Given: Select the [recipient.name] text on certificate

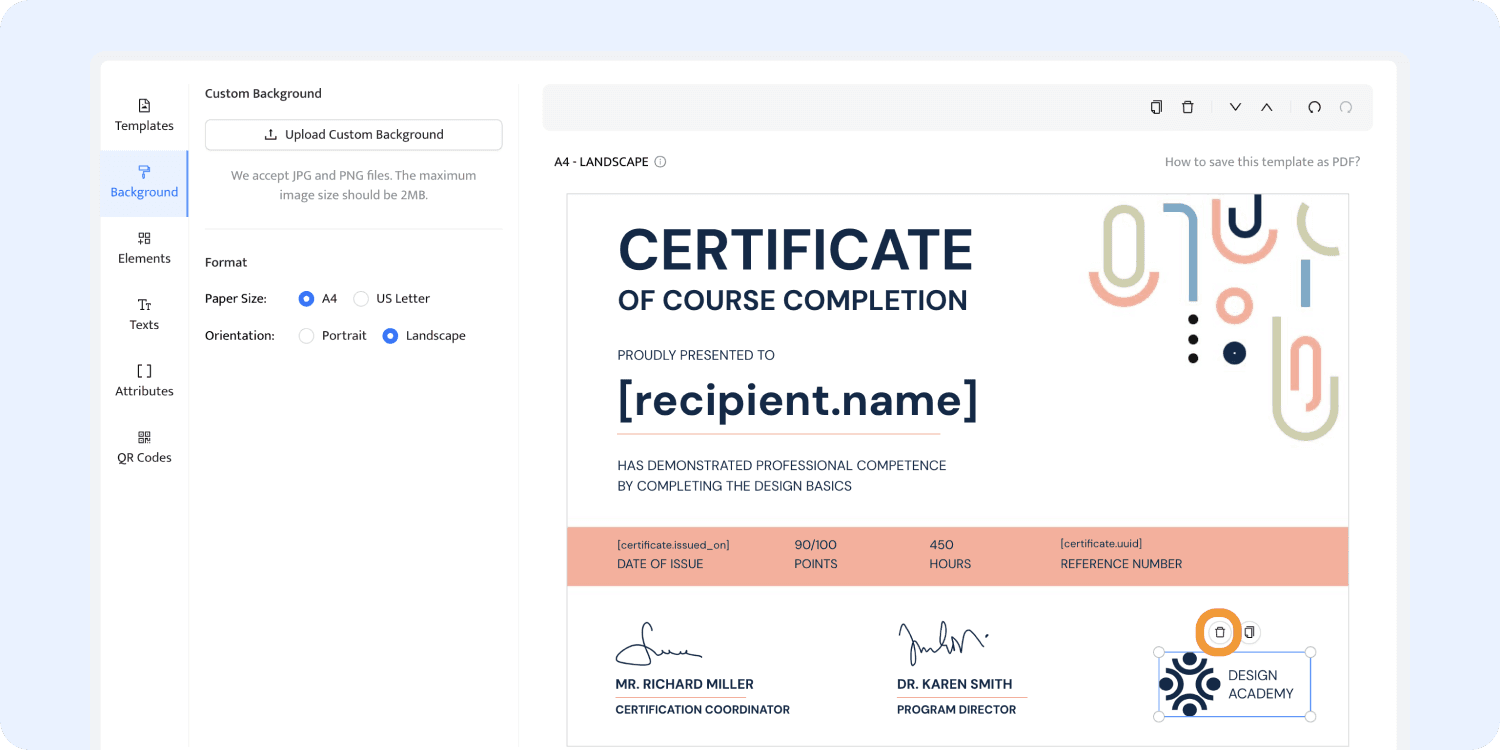Looking at the screenshot, I should (797, 400).
